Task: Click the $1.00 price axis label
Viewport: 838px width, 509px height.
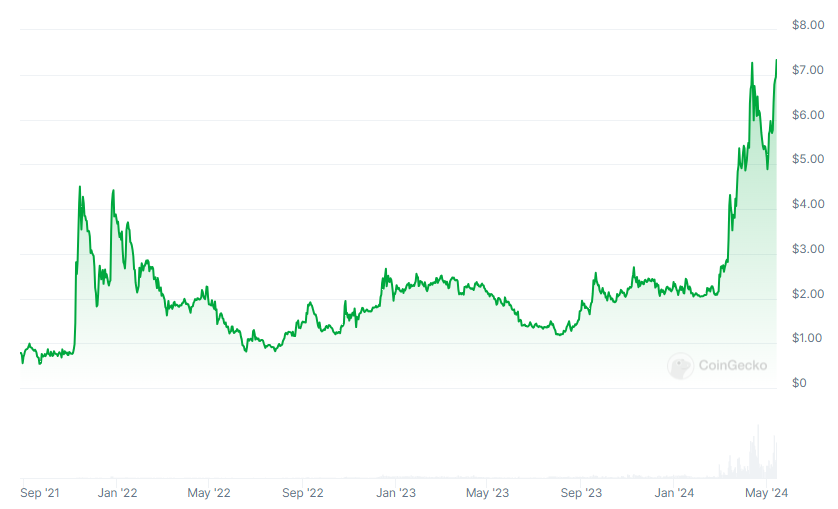Action: [x=807, y=338]
